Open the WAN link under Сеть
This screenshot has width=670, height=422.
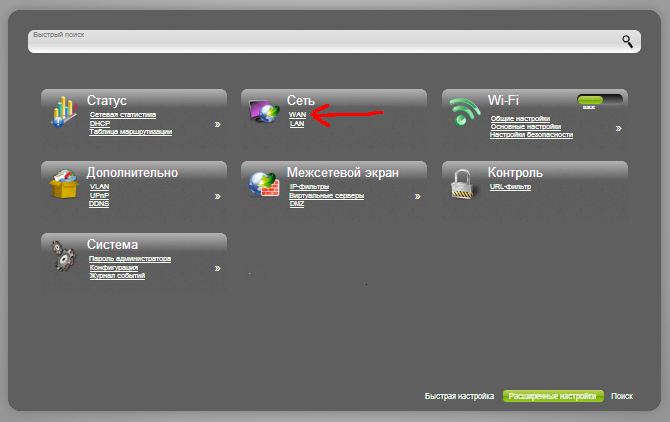297,116
